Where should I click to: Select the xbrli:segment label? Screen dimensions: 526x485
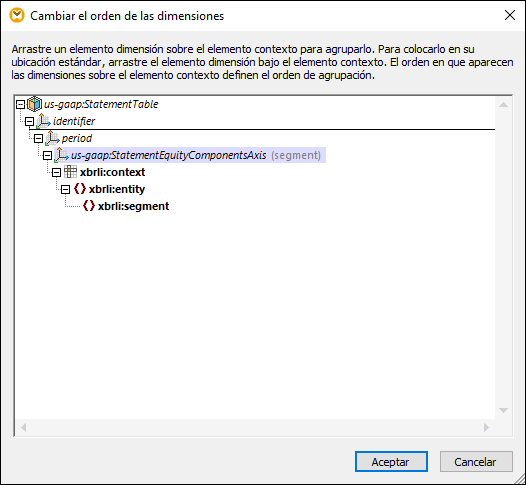(134, 206)
